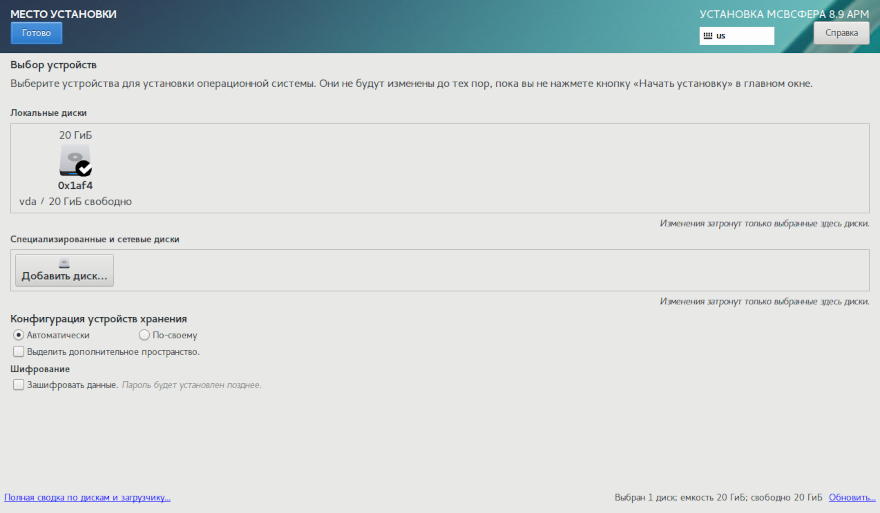Click the Обновить... link

click(x=852, y=498)
